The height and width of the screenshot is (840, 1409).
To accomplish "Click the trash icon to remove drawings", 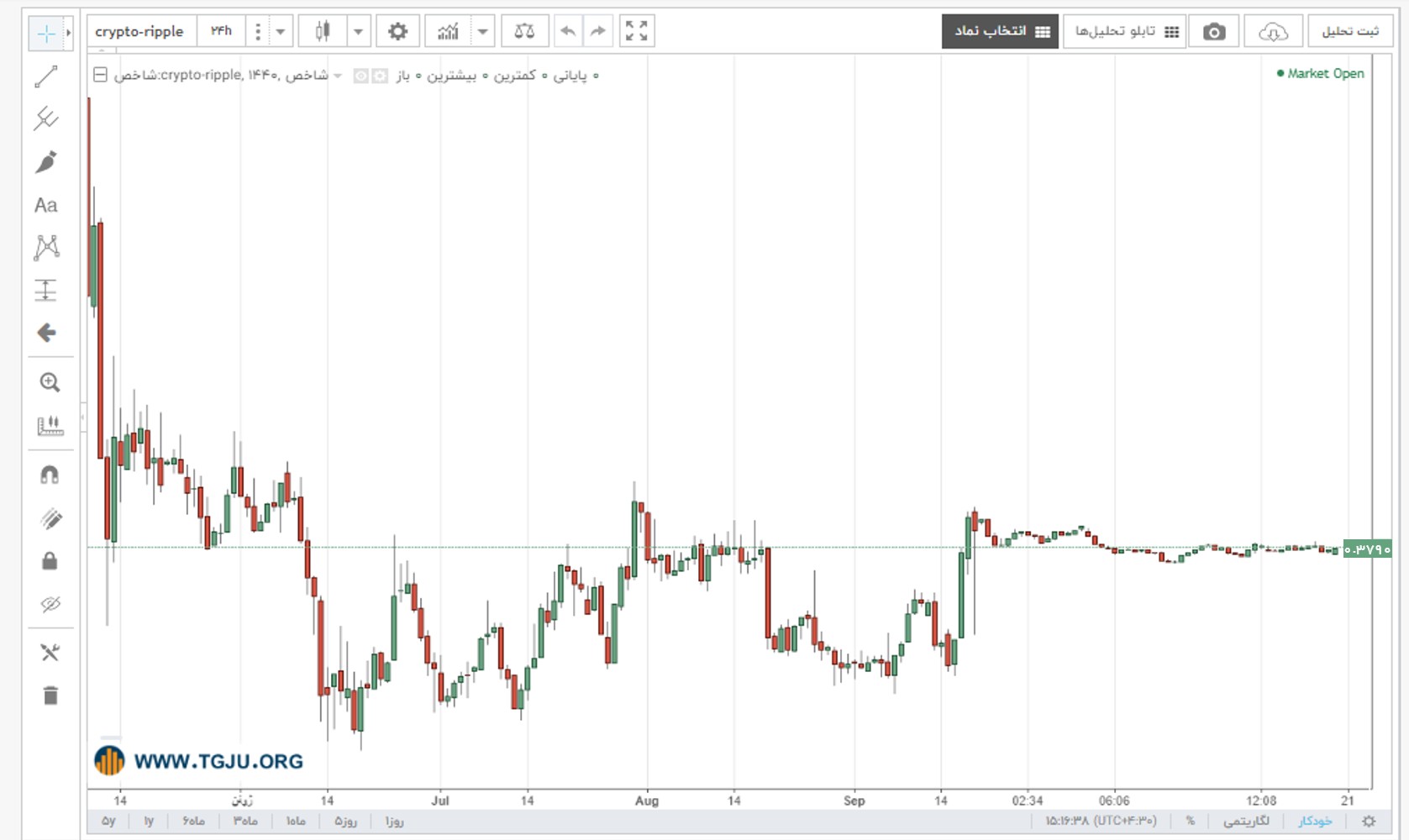I will pos(50,696).
